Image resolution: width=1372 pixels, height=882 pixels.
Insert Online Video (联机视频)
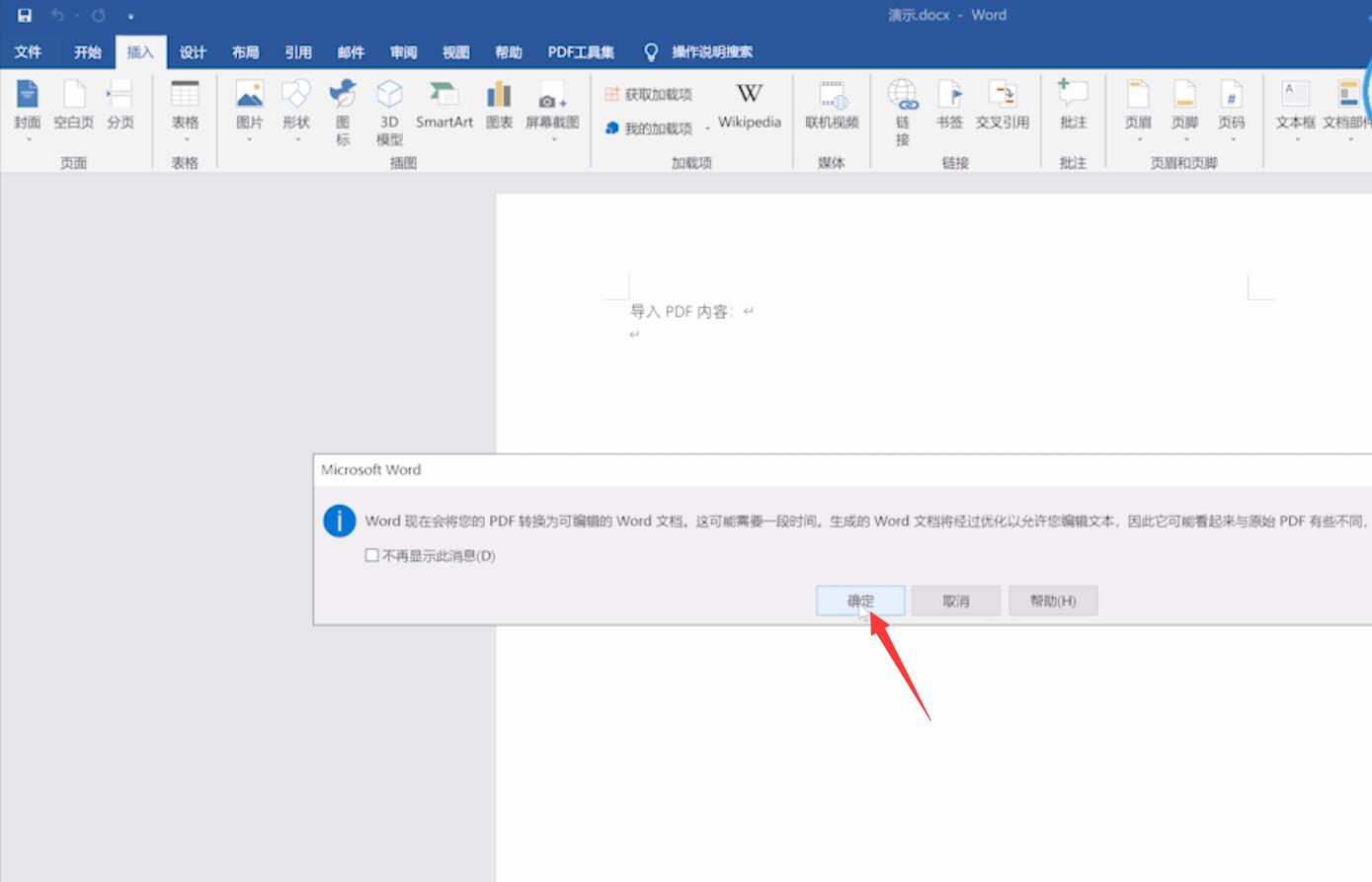(832, 105)
